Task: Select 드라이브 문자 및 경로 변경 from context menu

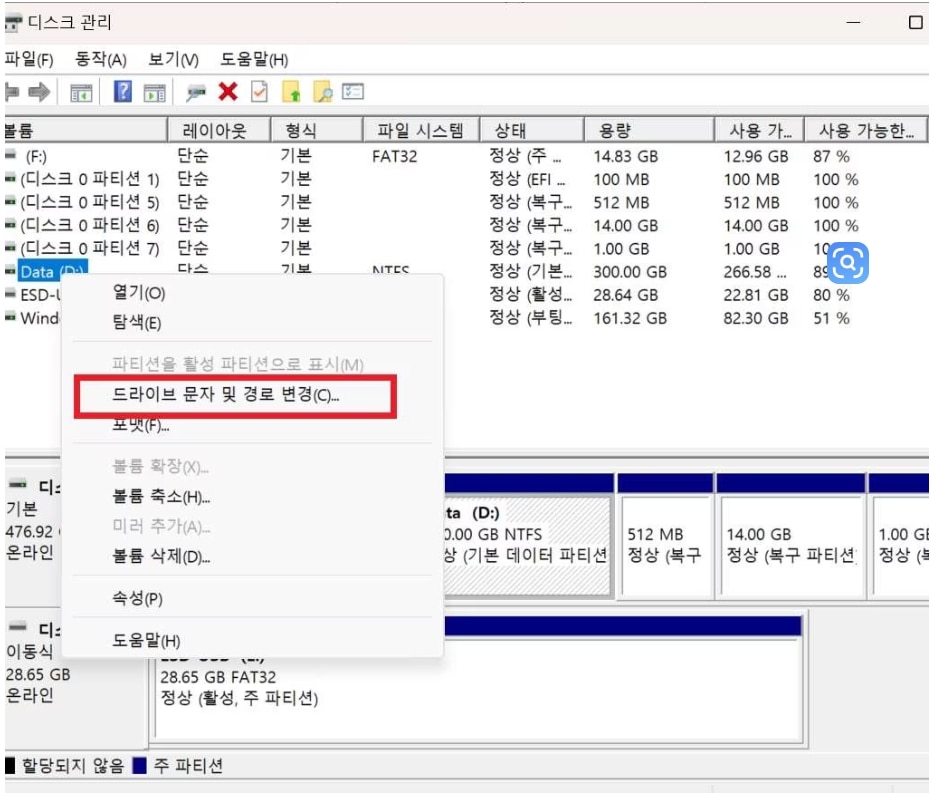Action: (225, 397)
